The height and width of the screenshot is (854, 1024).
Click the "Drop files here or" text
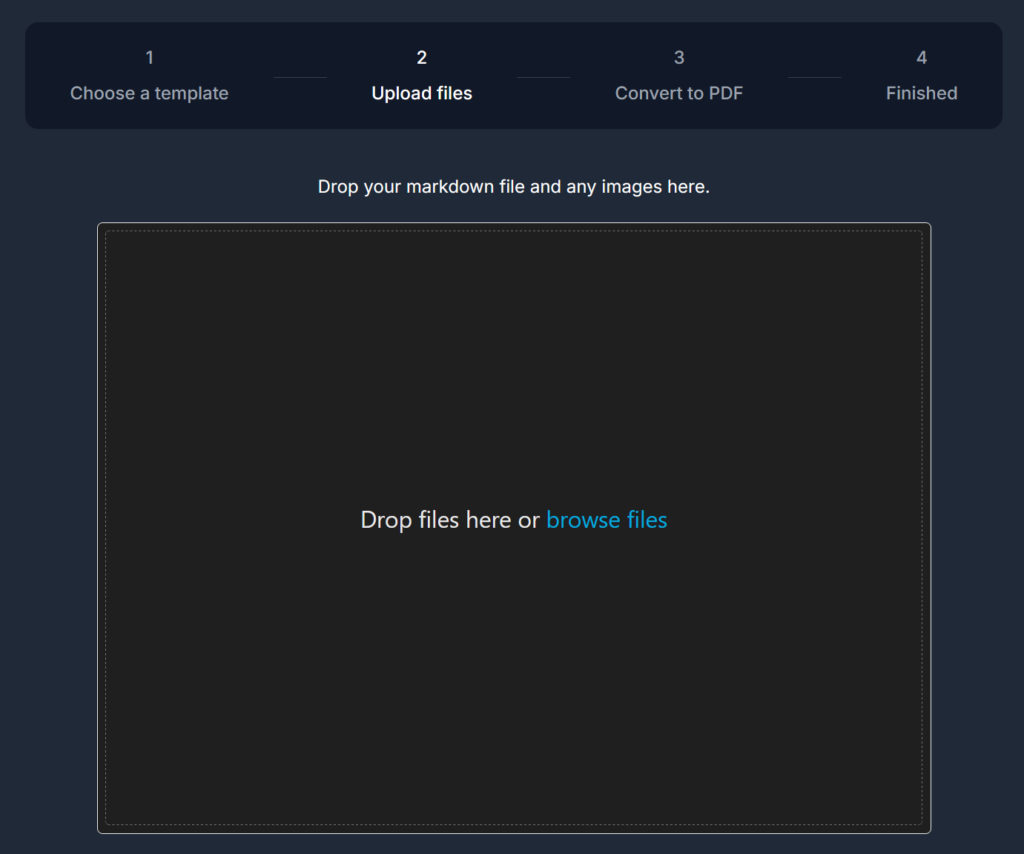450,520
